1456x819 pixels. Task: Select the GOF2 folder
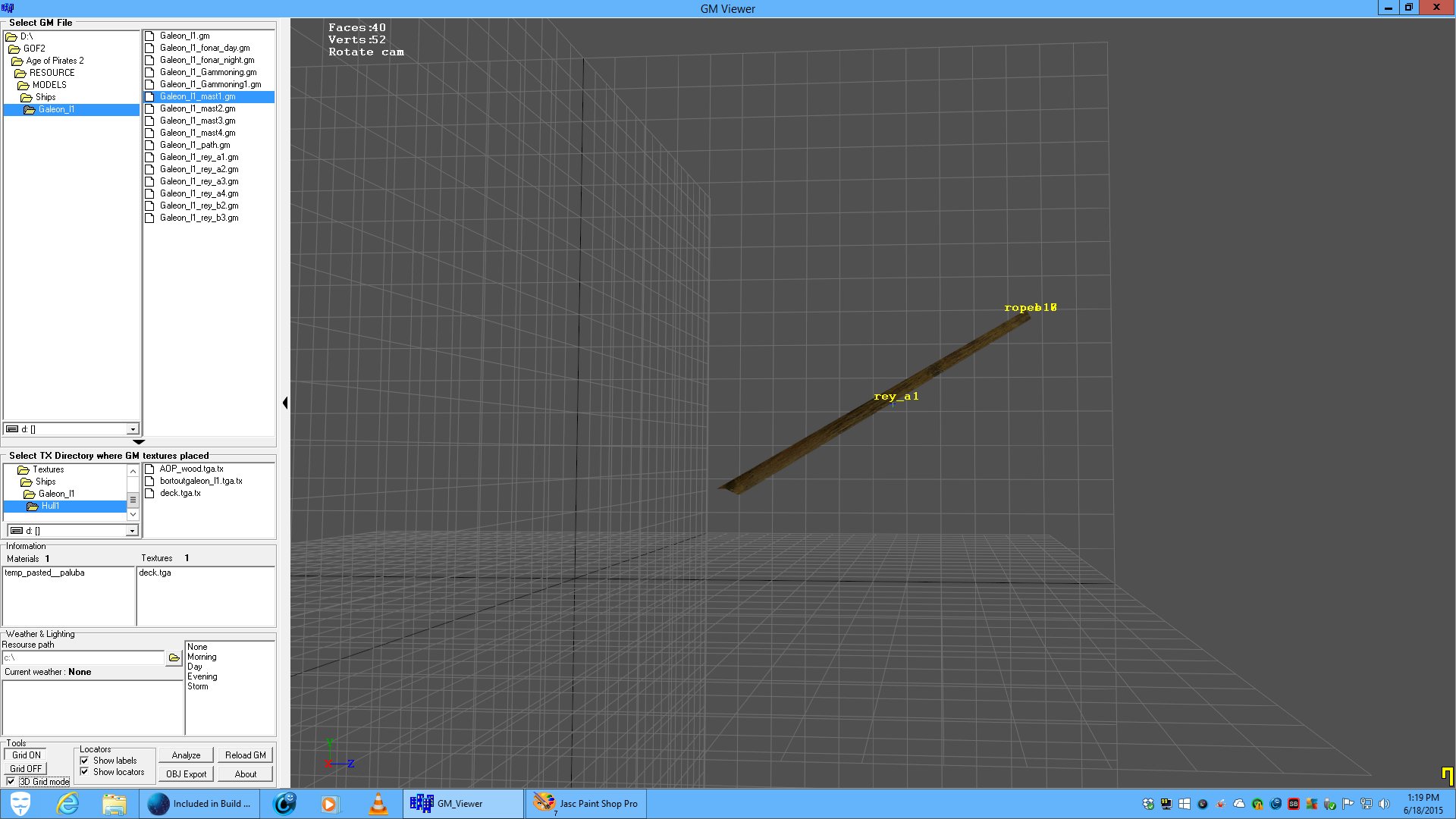[33, 49]
